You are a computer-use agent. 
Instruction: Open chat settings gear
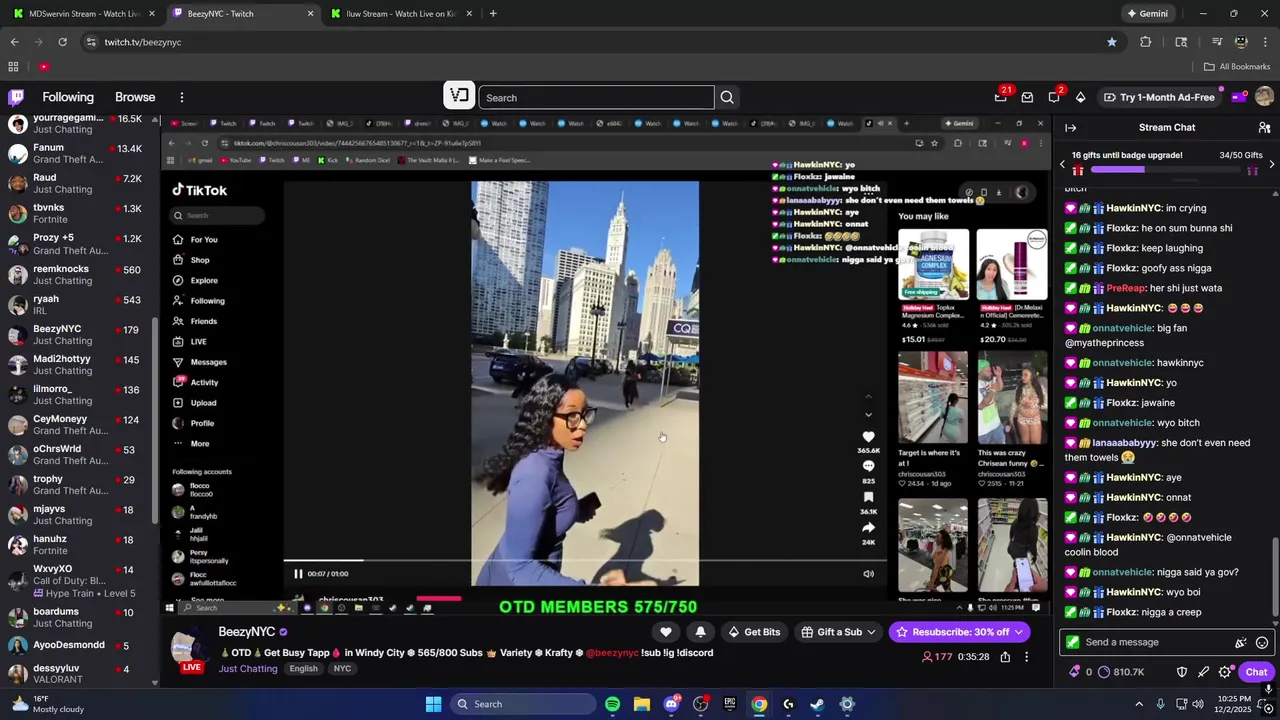tap(1225, 672)
